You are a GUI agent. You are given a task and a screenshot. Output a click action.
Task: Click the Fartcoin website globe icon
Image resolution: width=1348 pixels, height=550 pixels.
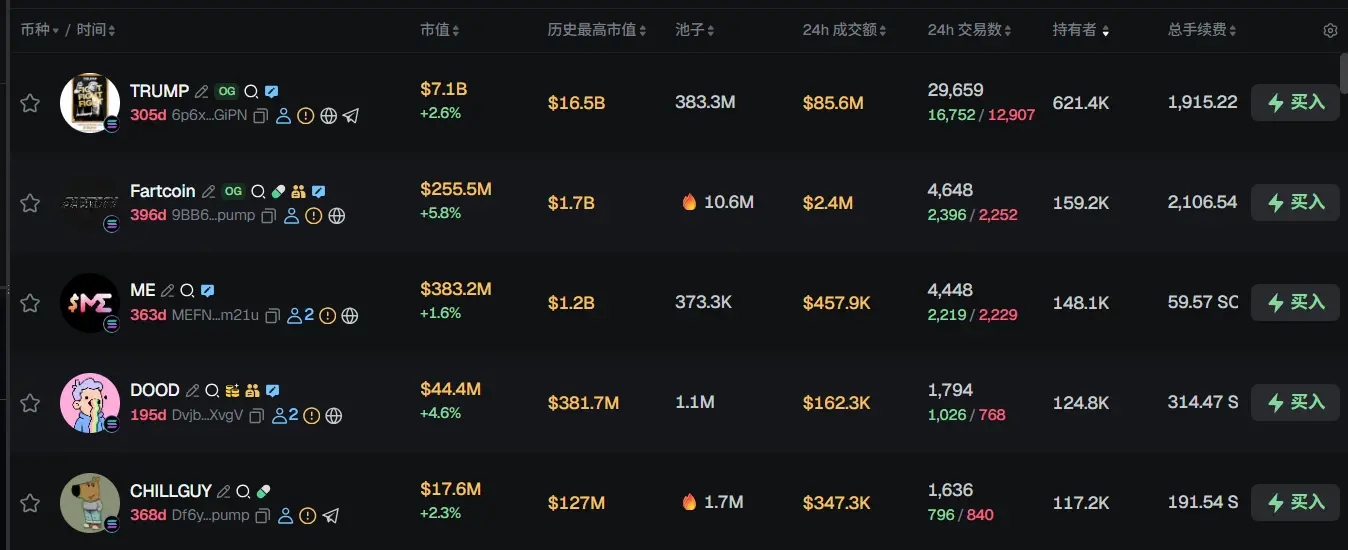pyautogui.click(x=337, y=216)
